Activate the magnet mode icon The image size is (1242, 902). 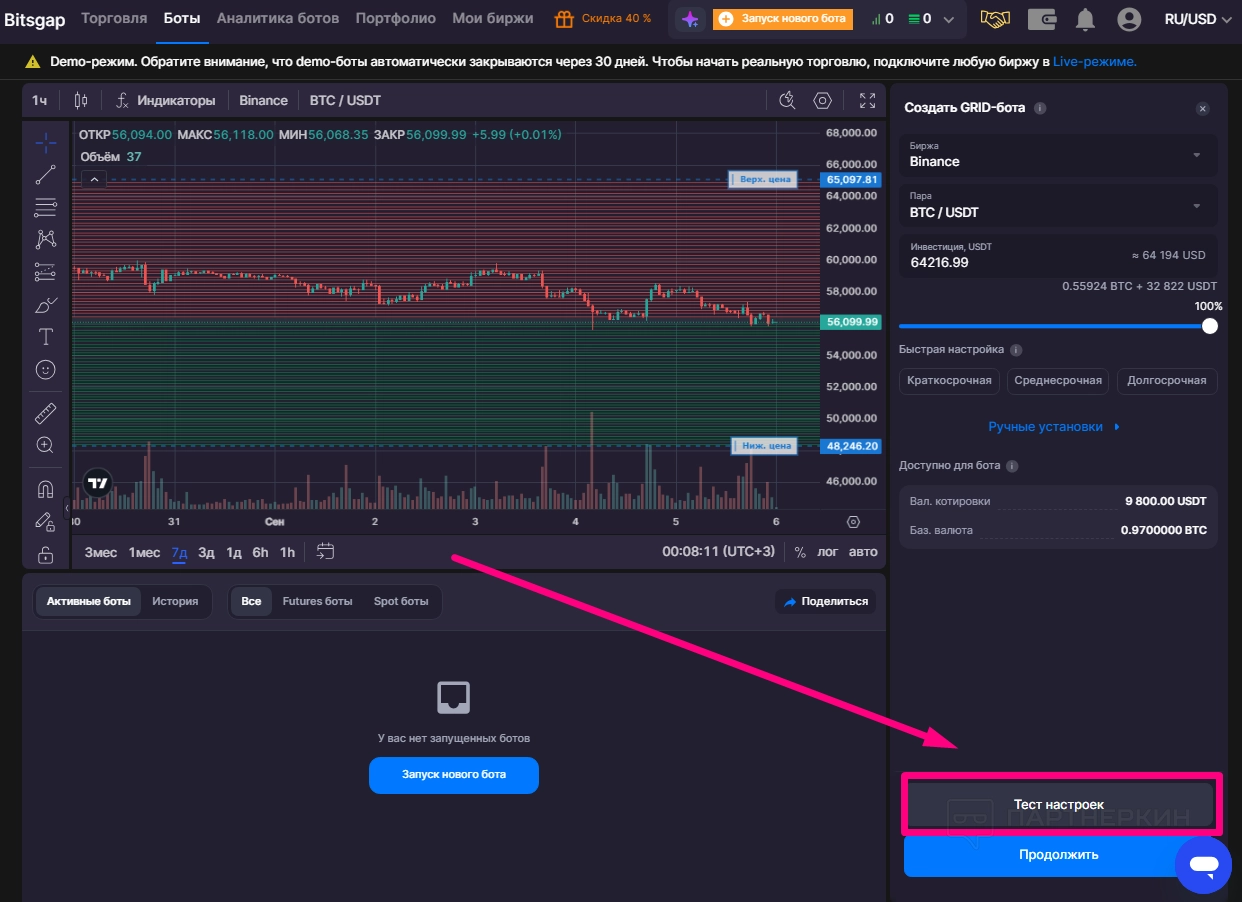(x=45, y=489)
